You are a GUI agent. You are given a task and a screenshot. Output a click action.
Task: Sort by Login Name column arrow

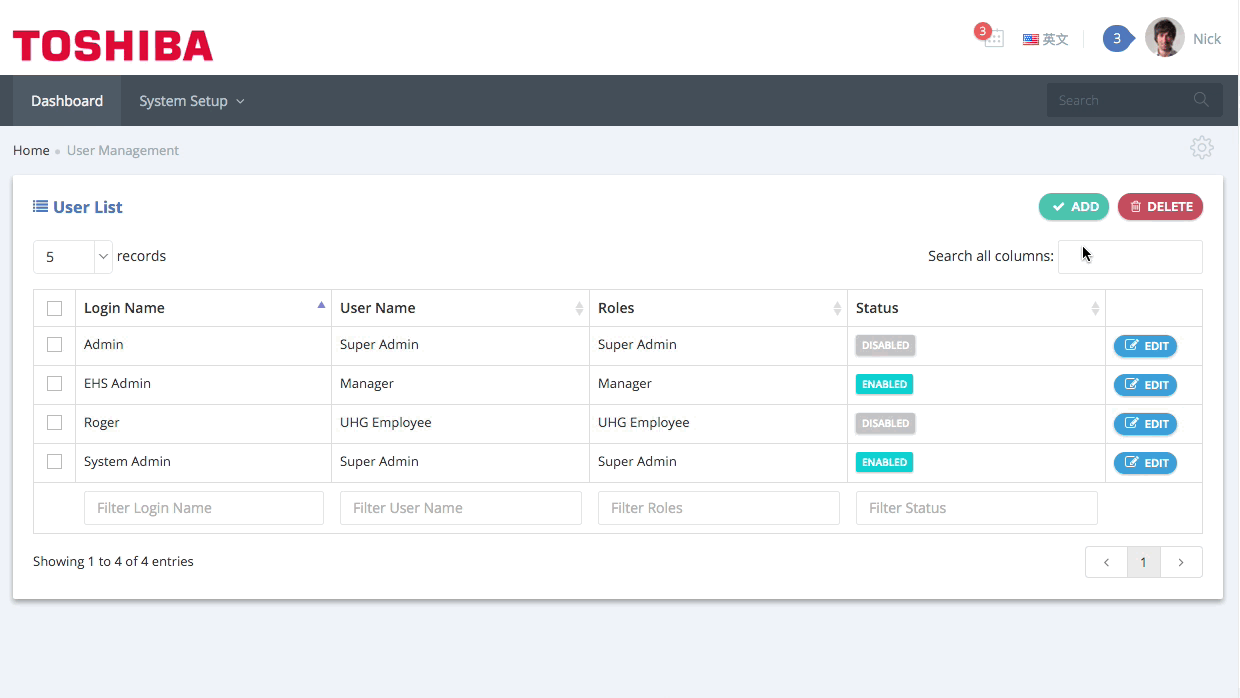[x=321, y=306]
